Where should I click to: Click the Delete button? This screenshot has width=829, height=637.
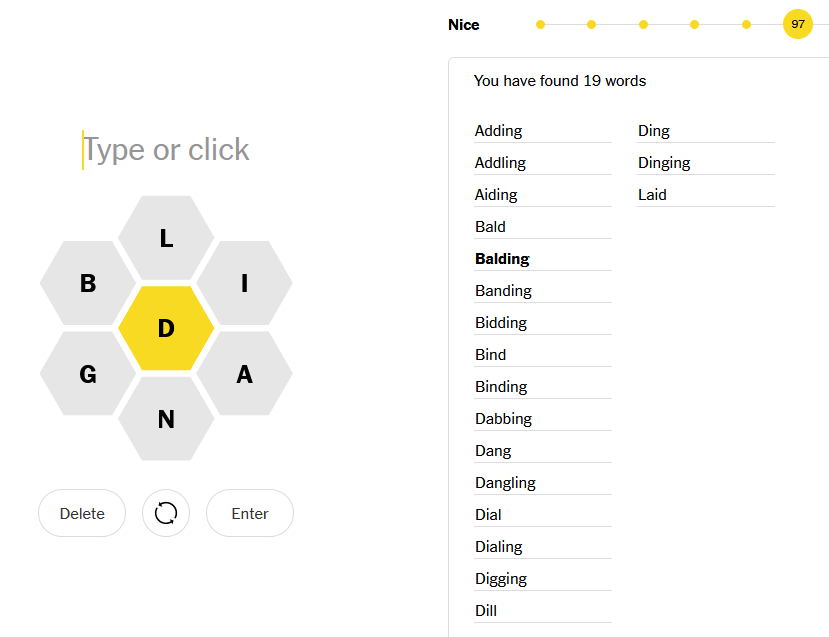tap(82, 513)
